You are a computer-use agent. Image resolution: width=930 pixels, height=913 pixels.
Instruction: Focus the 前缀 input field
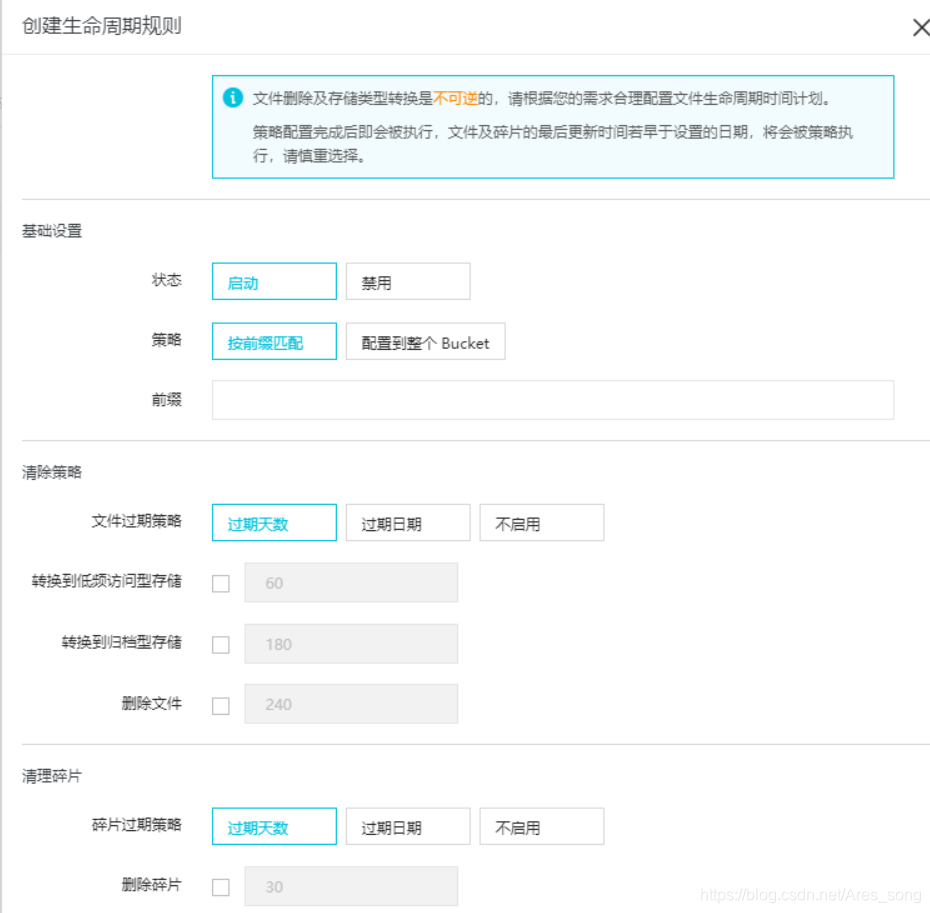tap(553, 400)
